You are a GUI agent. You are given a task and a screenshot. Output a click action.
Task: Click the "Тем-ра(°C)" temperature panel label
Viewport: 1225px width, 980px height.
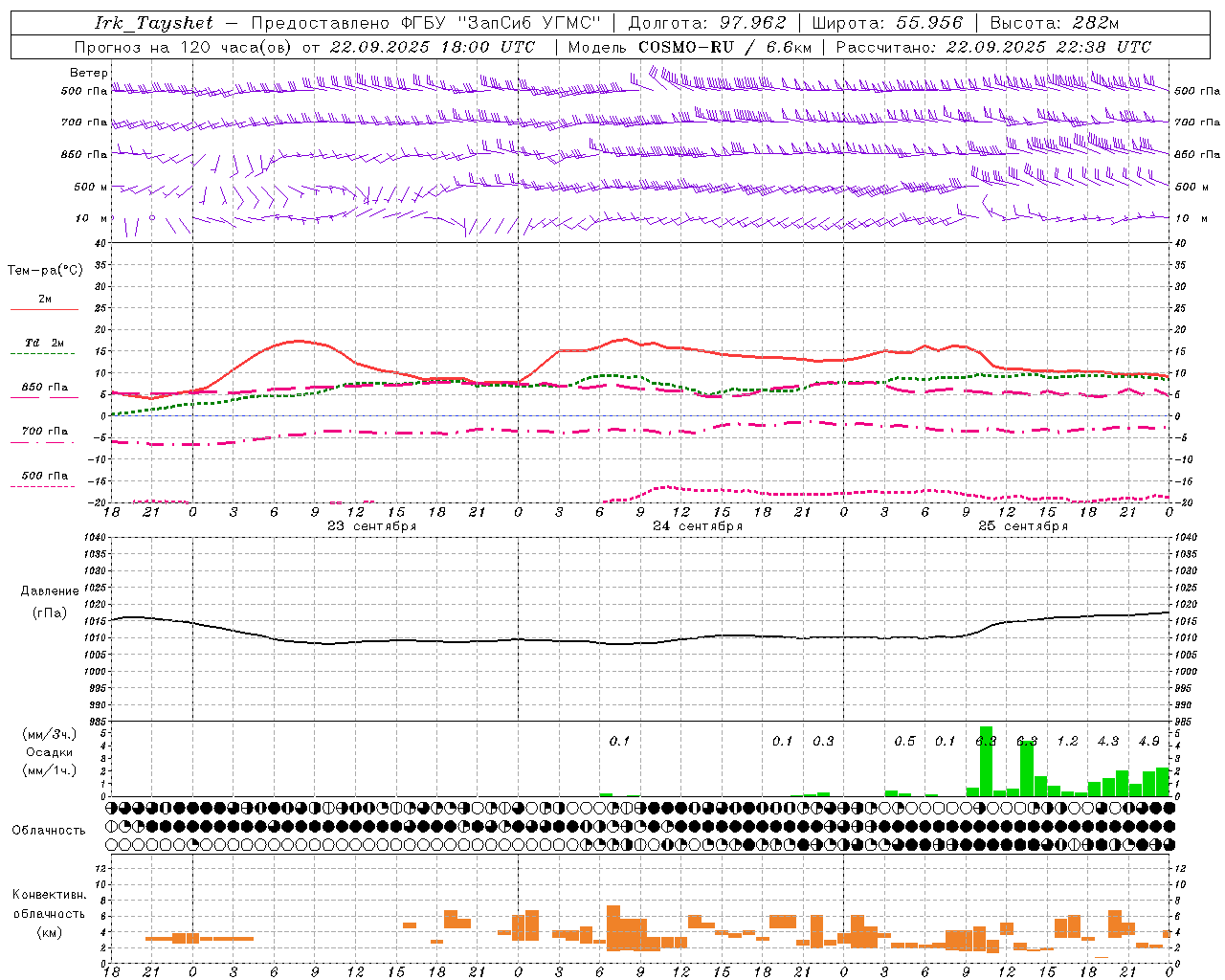45,271
